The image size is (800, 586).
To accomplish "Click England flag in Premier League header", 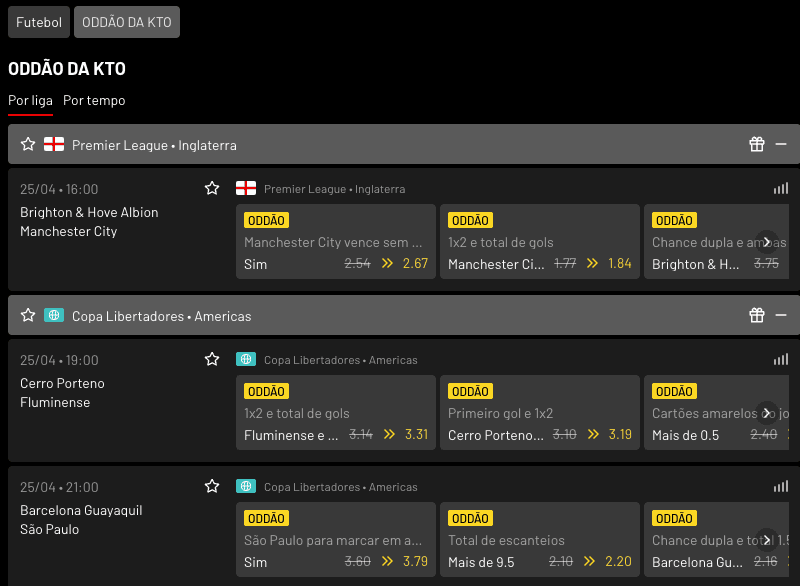I will coord(54,144).
